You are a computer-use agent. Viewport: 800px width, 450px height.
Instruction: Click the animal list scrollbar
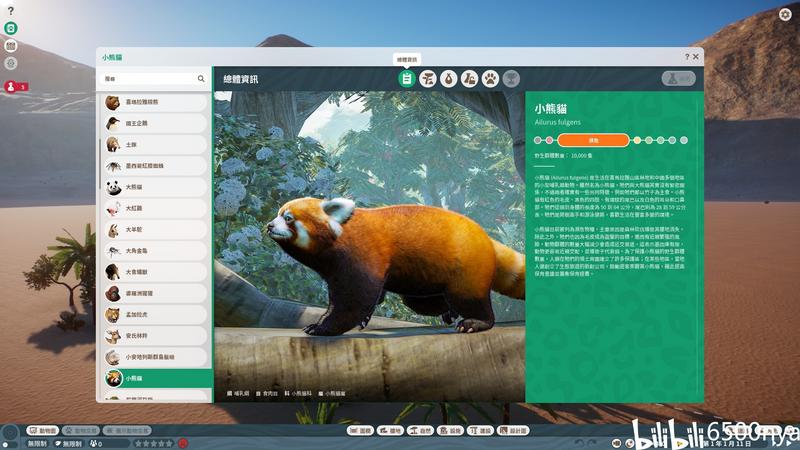(99, 163)
